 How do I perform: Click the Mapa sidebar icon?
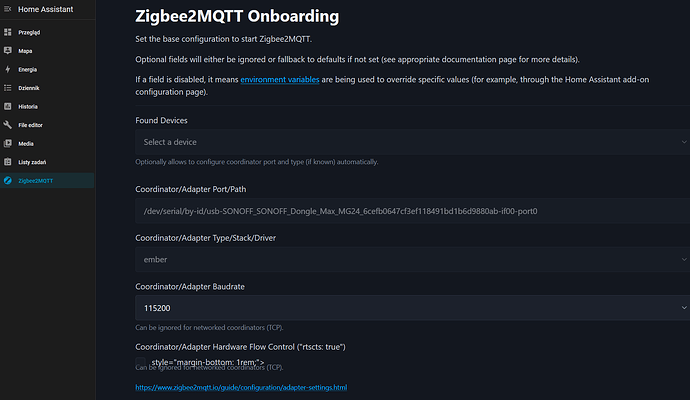[x=9, y=51]
